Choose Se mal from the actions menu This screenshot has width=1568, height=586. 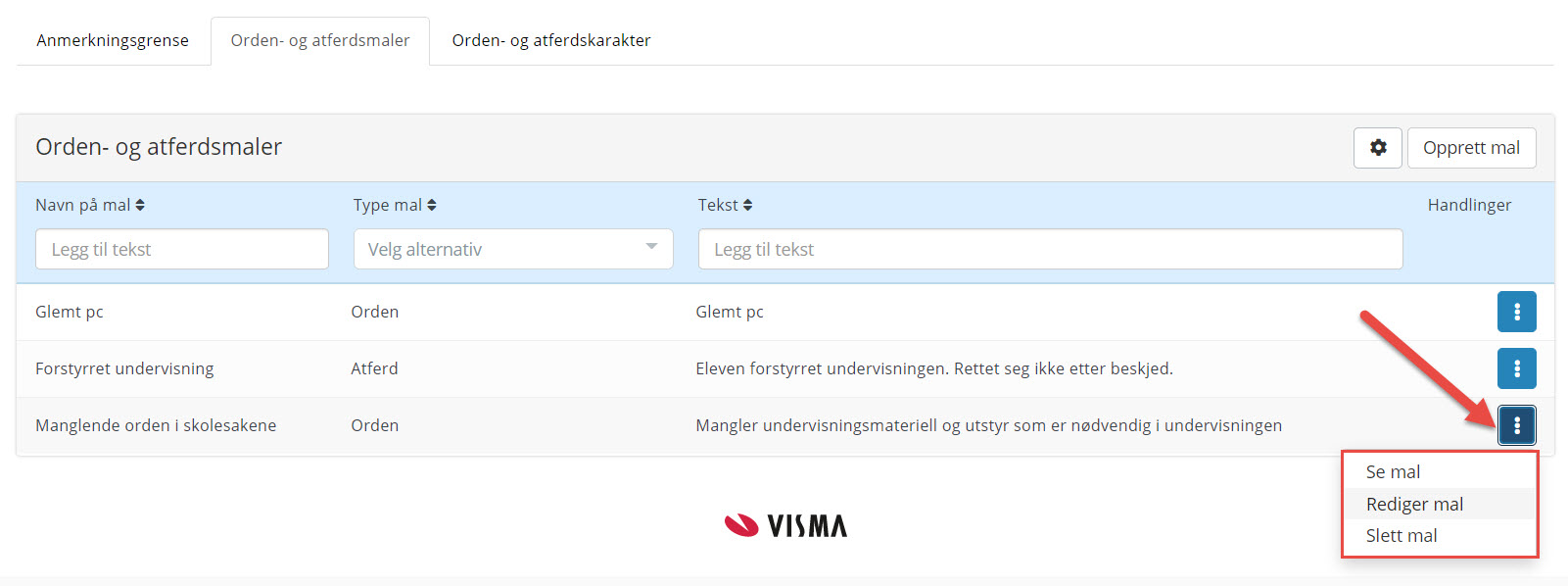pos(1393,471)
